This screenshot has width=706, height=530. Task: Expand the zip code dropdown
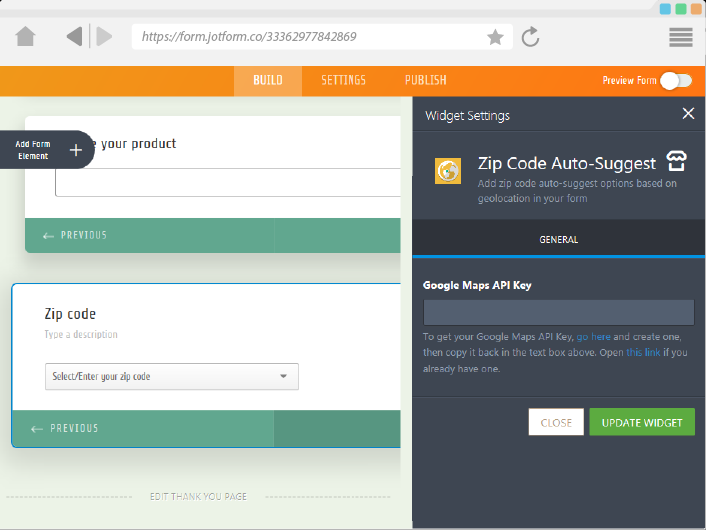coord(283,377)
